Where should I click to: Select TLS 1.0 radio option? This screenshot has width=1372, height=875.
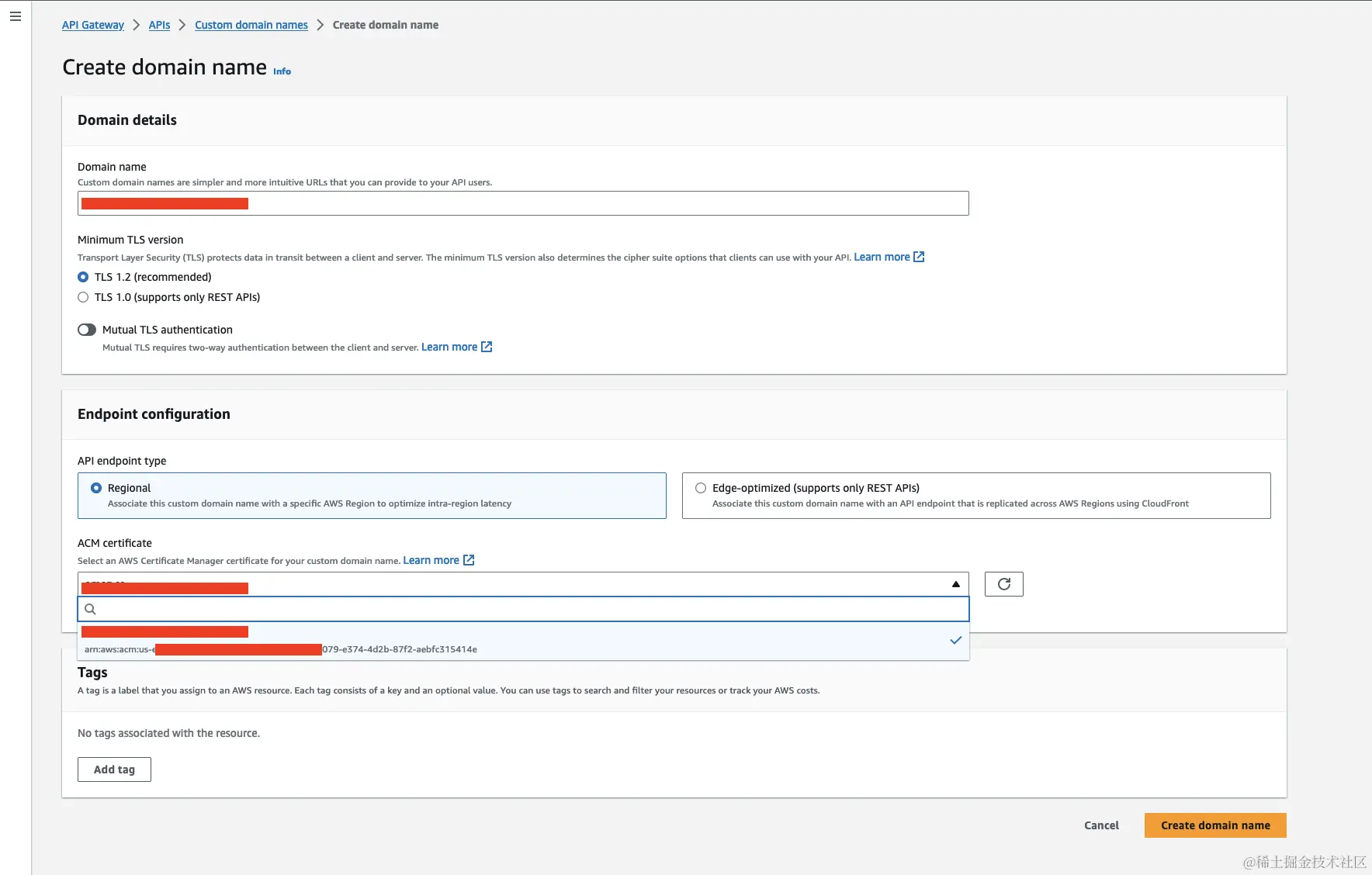tap(83, 297)
